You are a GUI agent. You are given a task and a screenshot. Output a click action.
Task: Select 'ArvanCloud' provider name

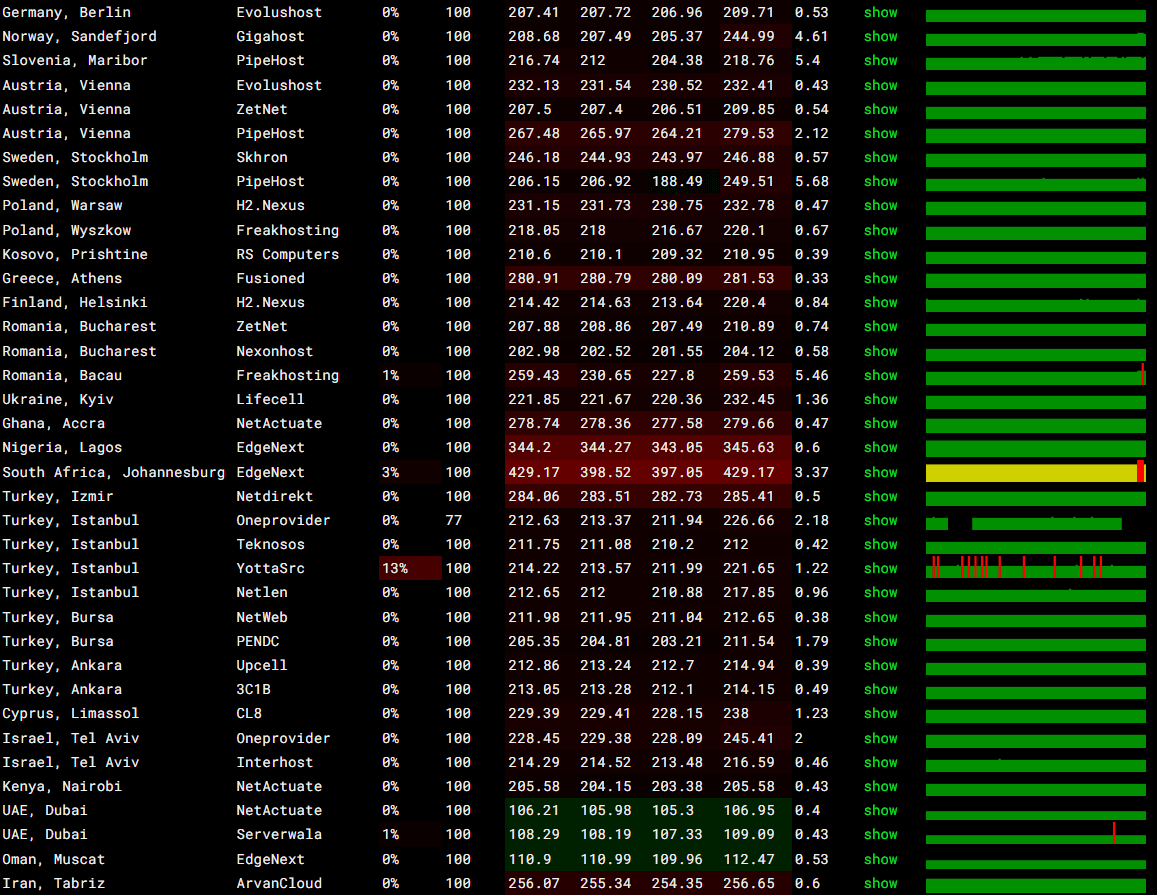coord(279,884)
